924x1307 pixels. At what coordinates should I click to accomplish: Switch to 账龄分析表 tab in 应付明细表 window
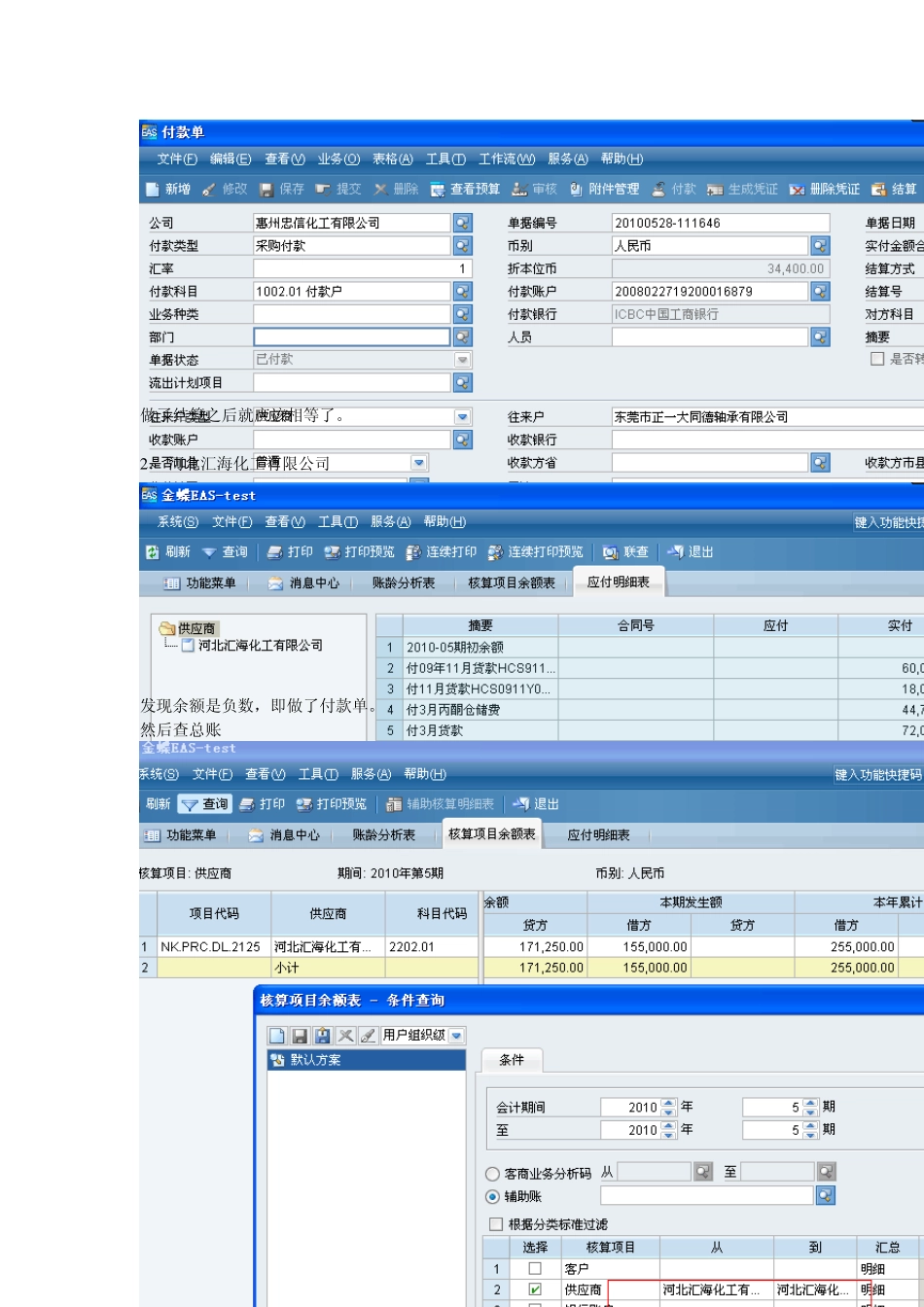click(404, 583)
